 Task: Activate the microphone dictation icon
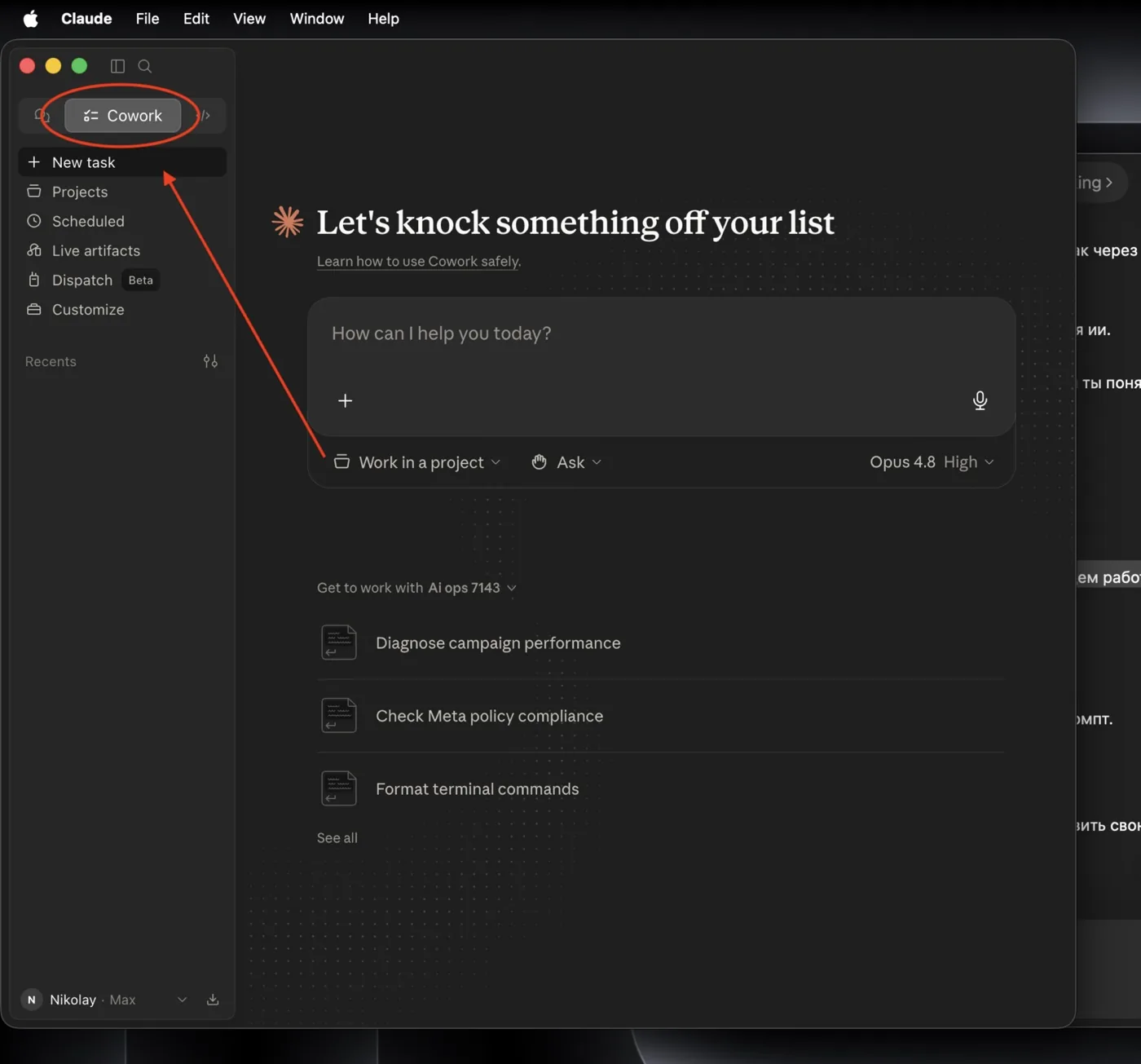click(980, 400)
